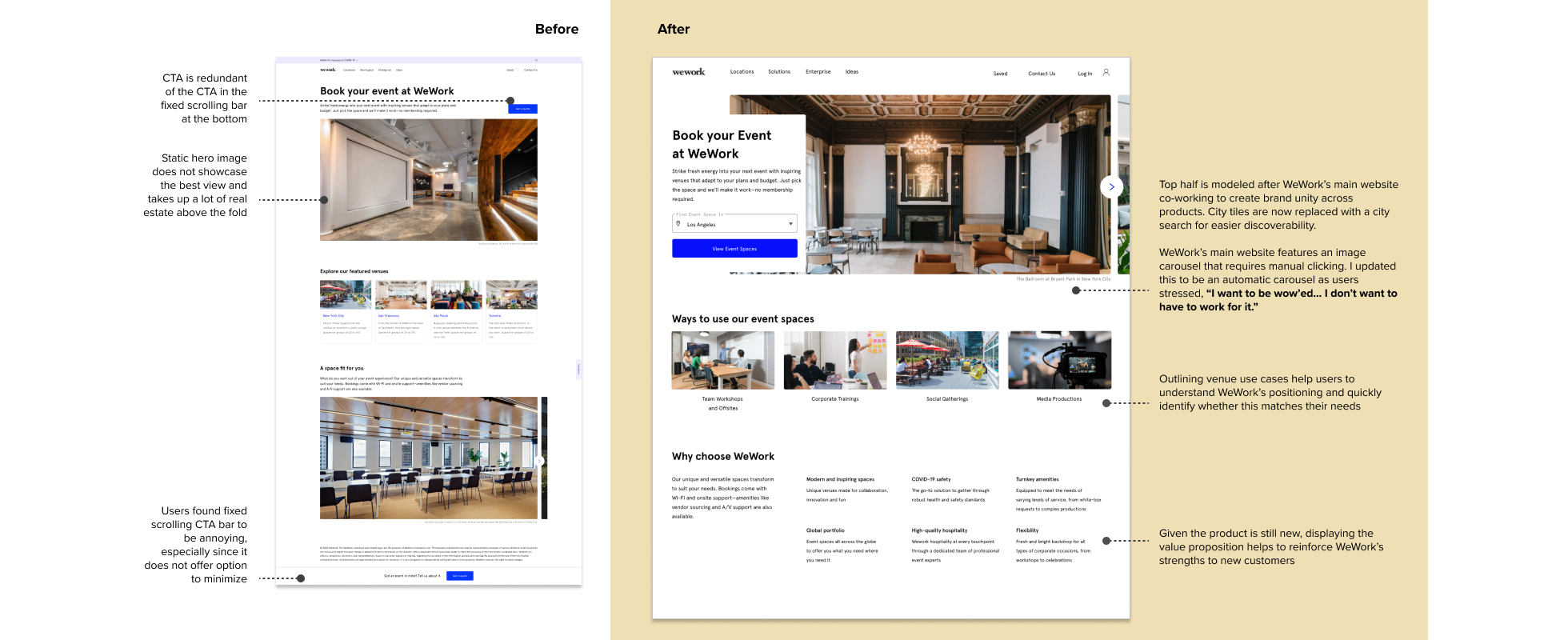Open San Francisco venue card
1568x640 pixels.
click(x=401, y=311)
